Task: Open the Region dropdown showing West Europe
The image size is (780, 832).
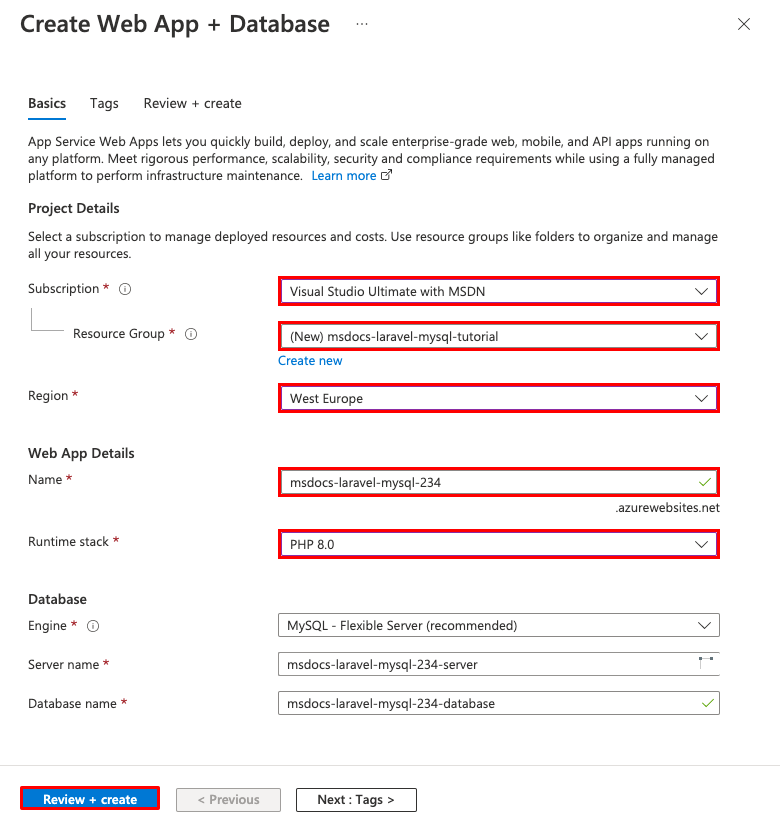Action: [x=497, y=398]
